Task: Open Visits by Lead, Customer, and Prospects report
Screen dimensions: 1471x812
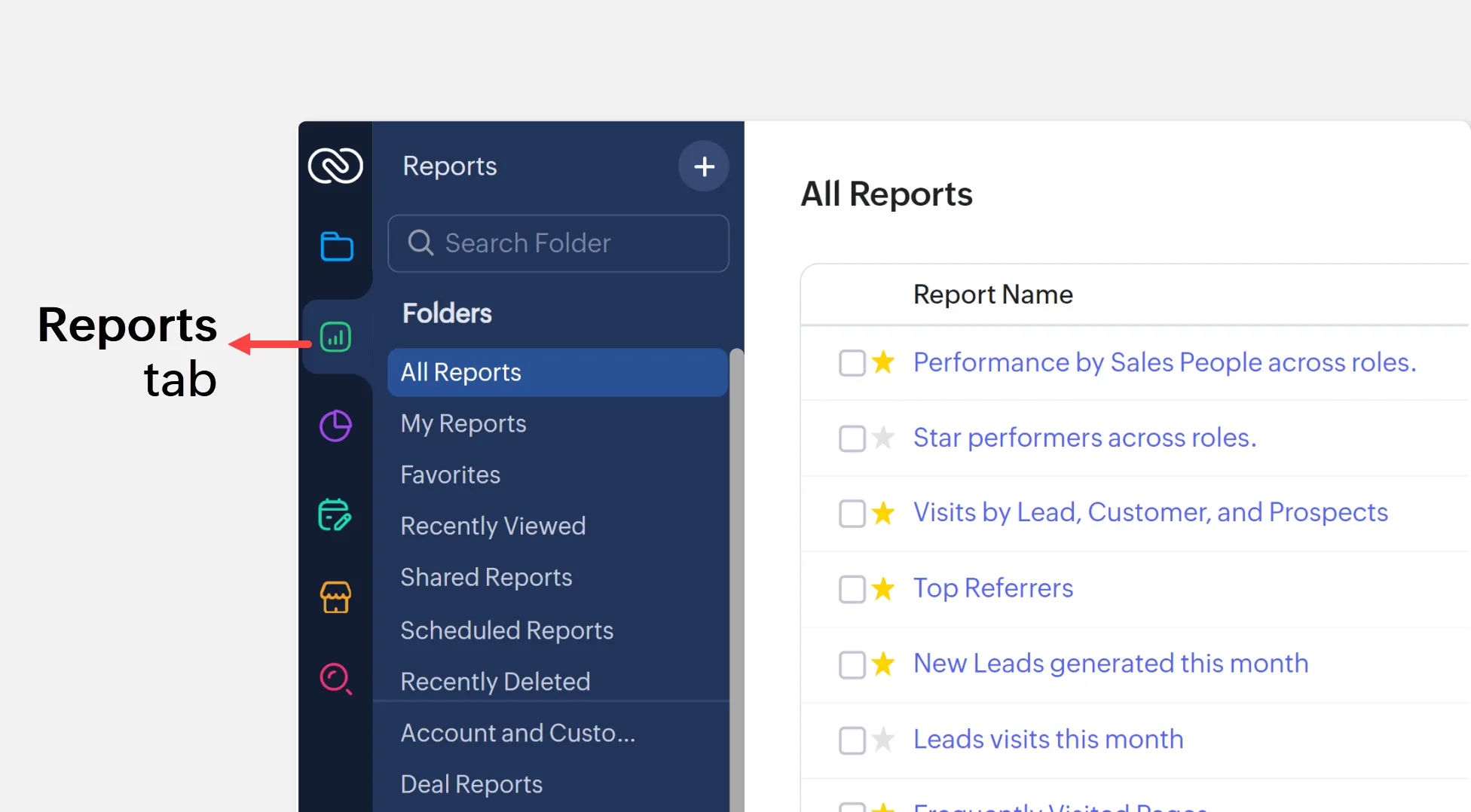Action: (x=1150, y=512)
